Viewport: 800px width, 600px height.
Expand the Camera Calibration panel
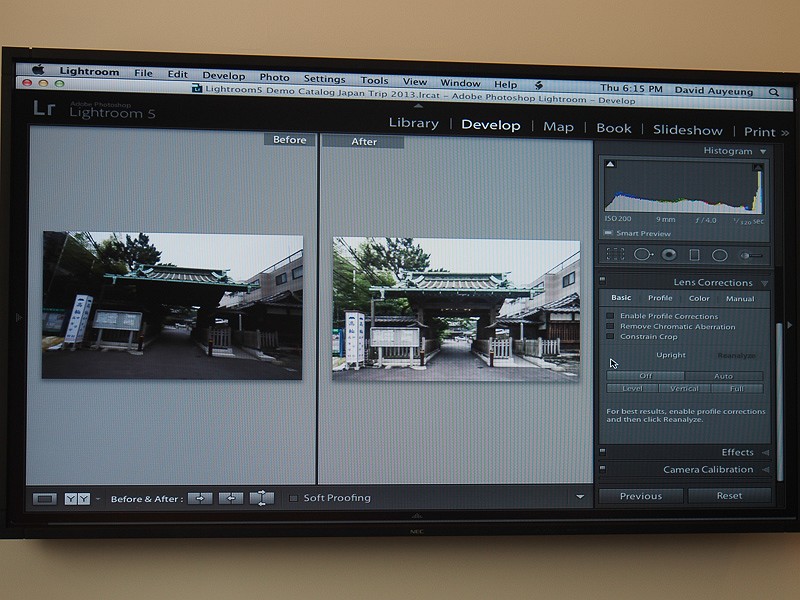765,469
